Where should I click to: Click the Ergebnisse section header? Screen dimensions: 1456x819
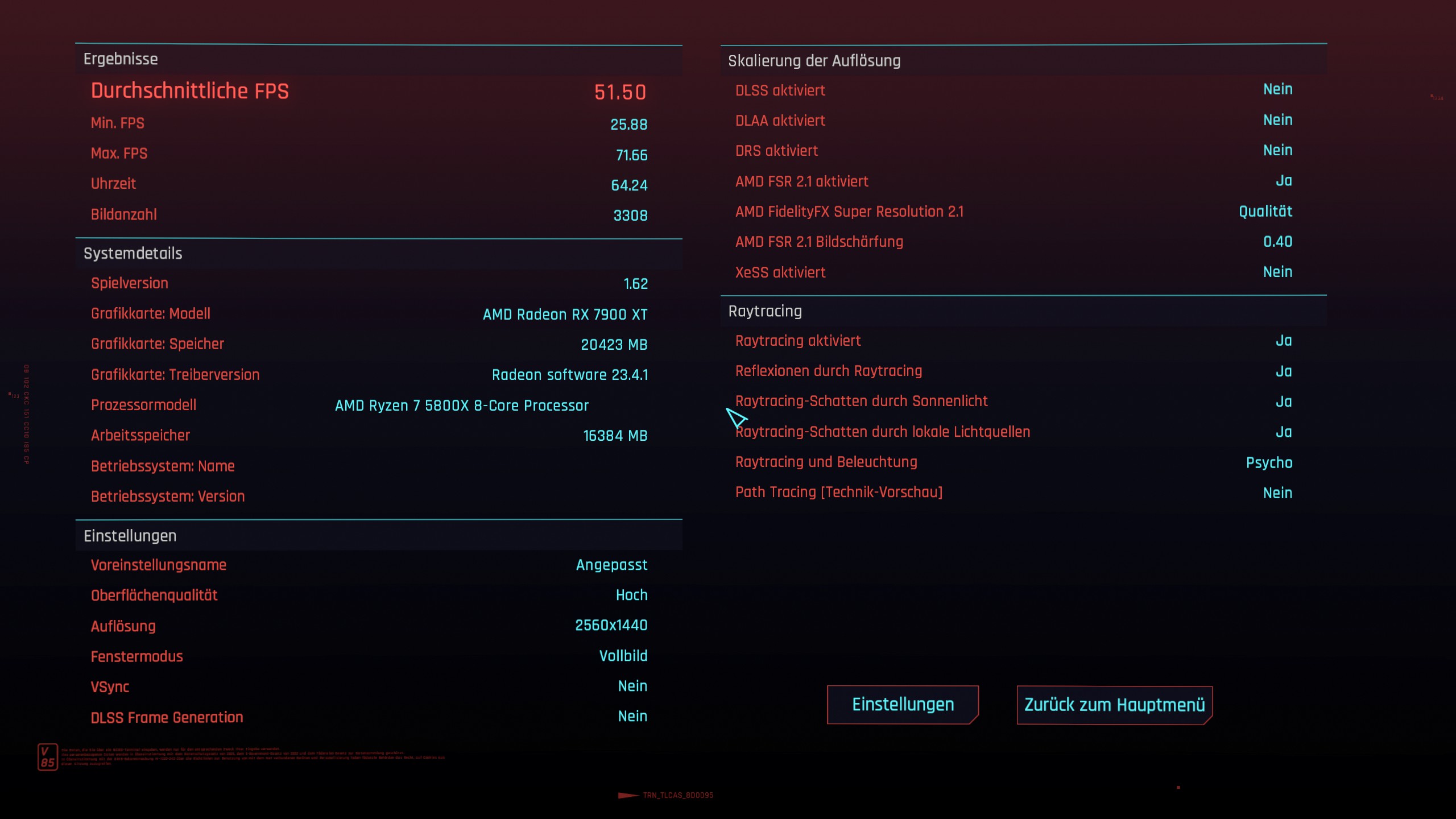(x=121, y=59)
